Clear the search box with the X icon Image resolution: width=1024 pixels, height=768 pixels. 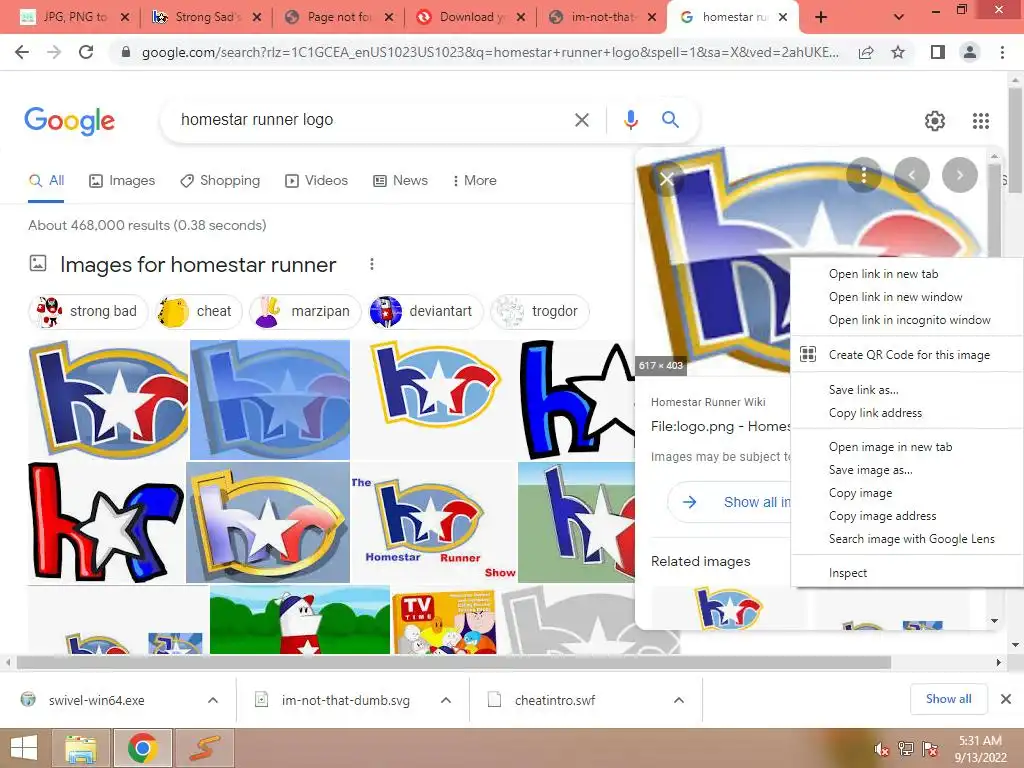[x=581, y=120]
